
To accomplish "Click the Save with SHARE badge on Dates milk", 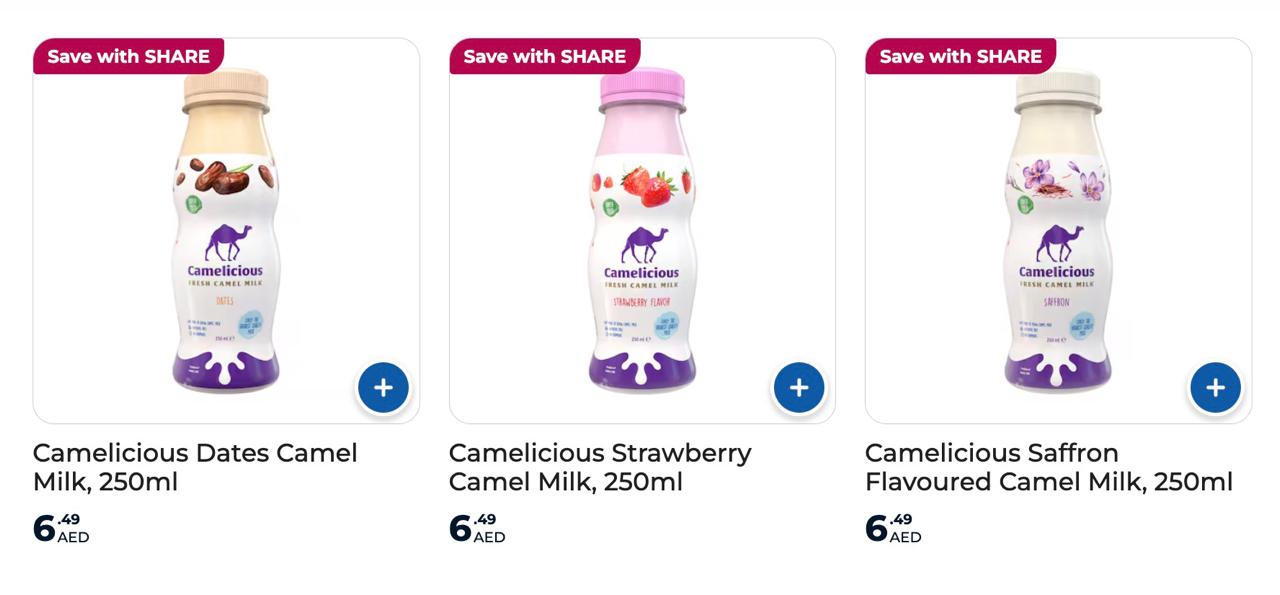I will 128,56.
